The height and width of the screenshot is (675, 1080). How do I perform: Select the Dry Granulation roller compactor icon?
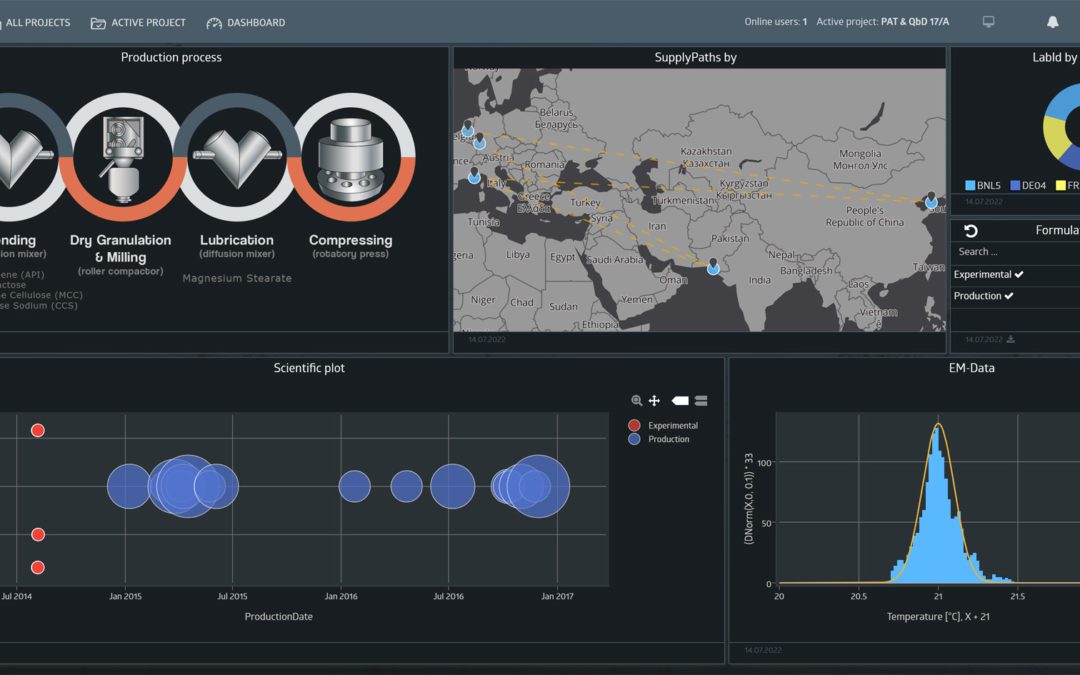pyautogui.click(x=123, y=158)
